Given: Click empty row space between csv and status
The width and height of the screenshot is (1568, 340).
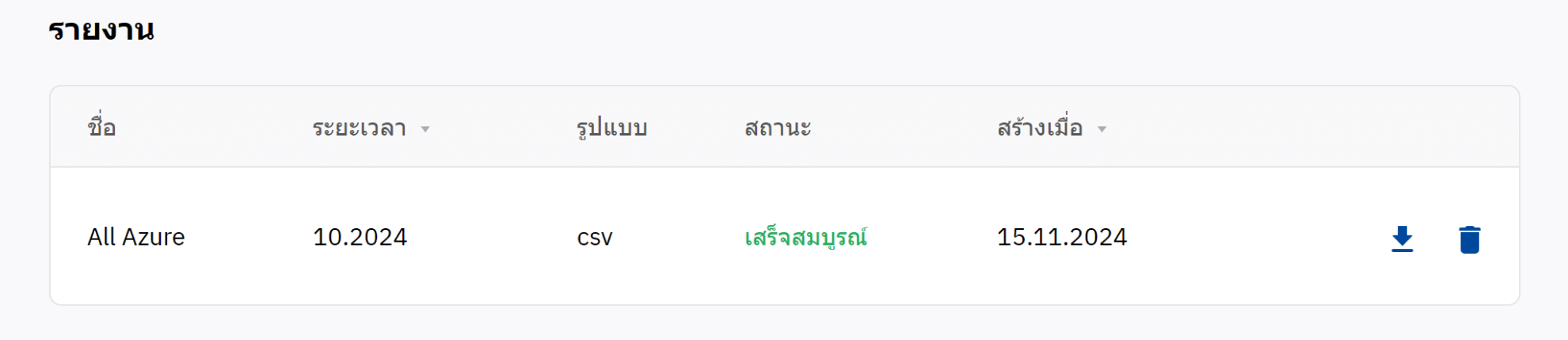Looking at the screenshot, I should click(x=677, y=237).
